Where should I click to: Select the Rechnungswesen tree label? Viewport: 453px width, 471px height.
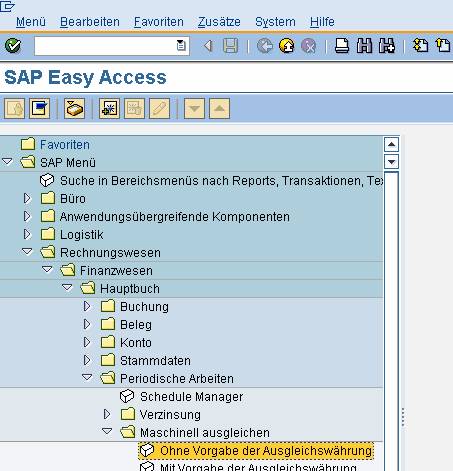110,253
